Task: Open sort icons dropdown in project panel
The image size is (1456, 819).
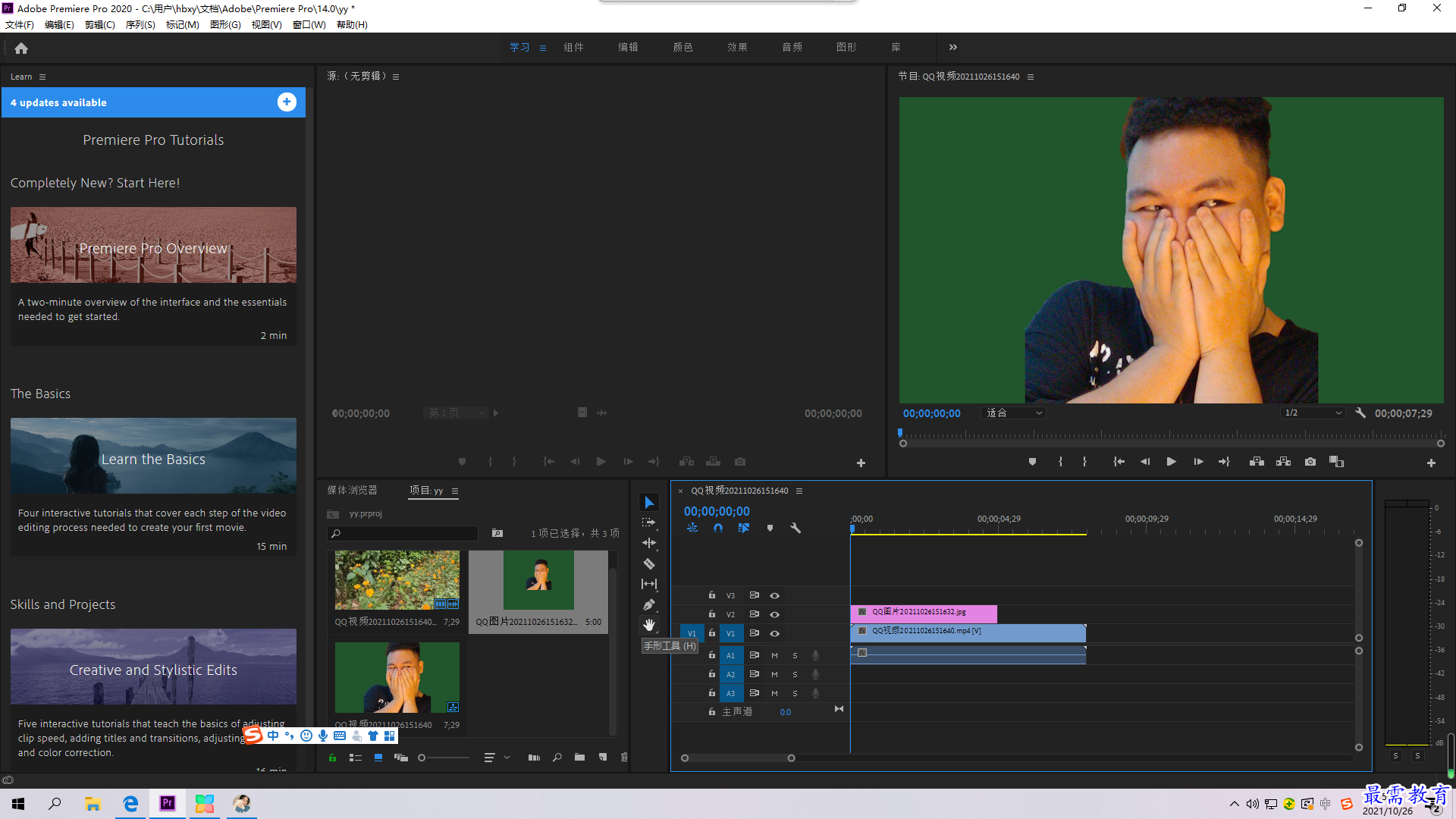Action: click(497, 758)
